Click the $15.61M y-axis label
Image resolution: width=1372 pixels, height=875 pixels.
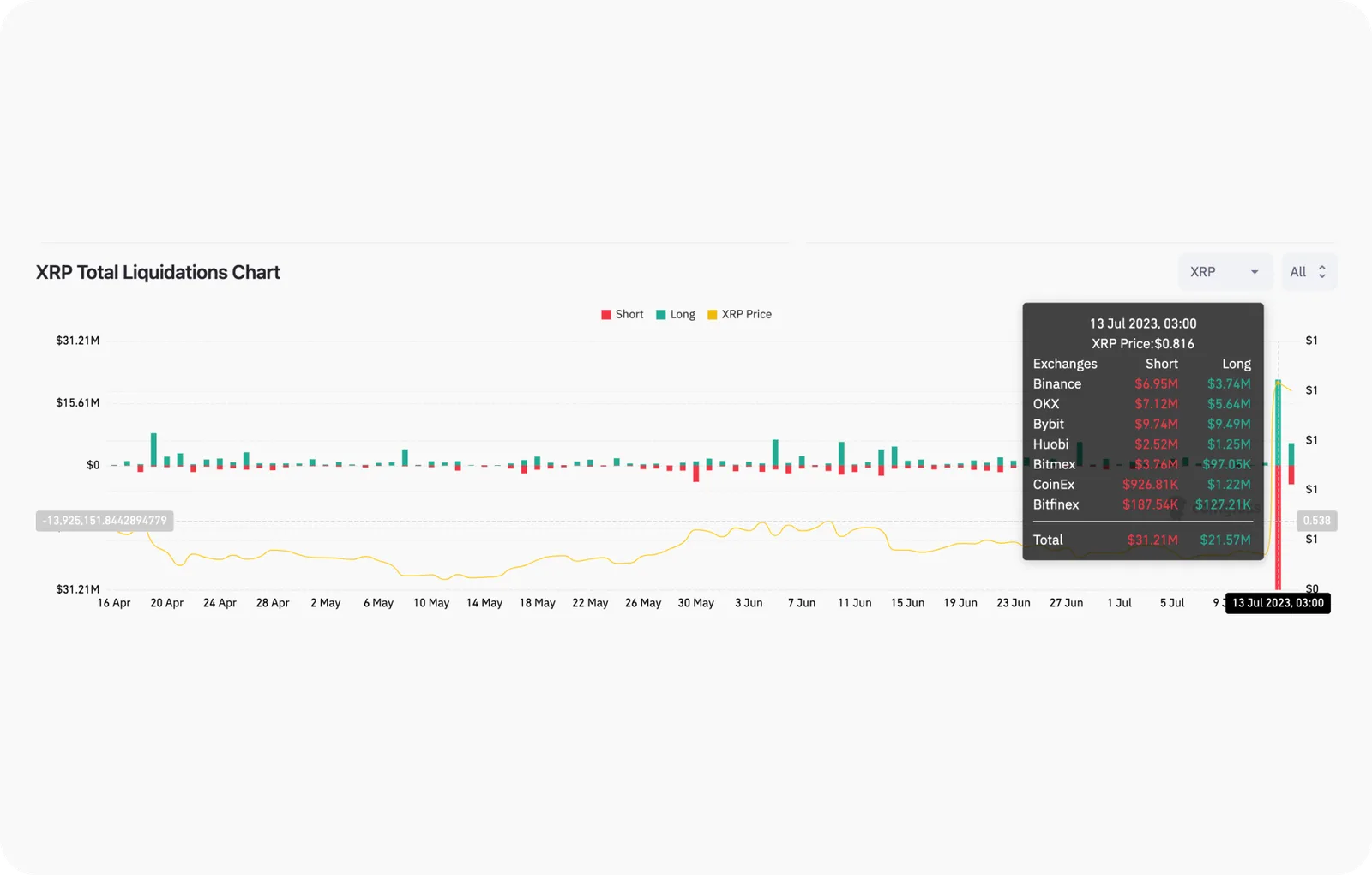(x=78, y=402)
